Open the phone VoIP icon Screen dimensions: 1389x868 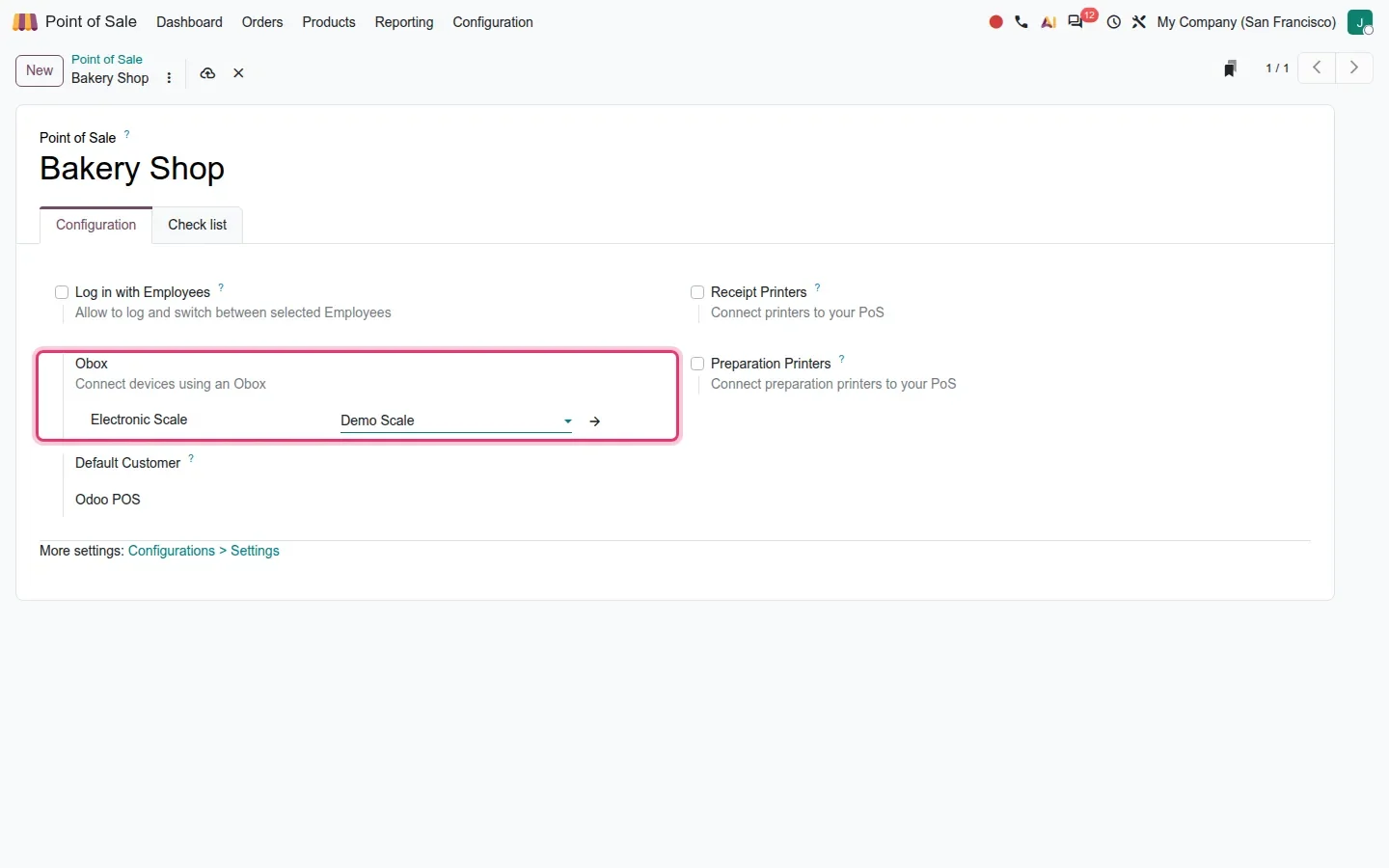tap(1021, 22)
